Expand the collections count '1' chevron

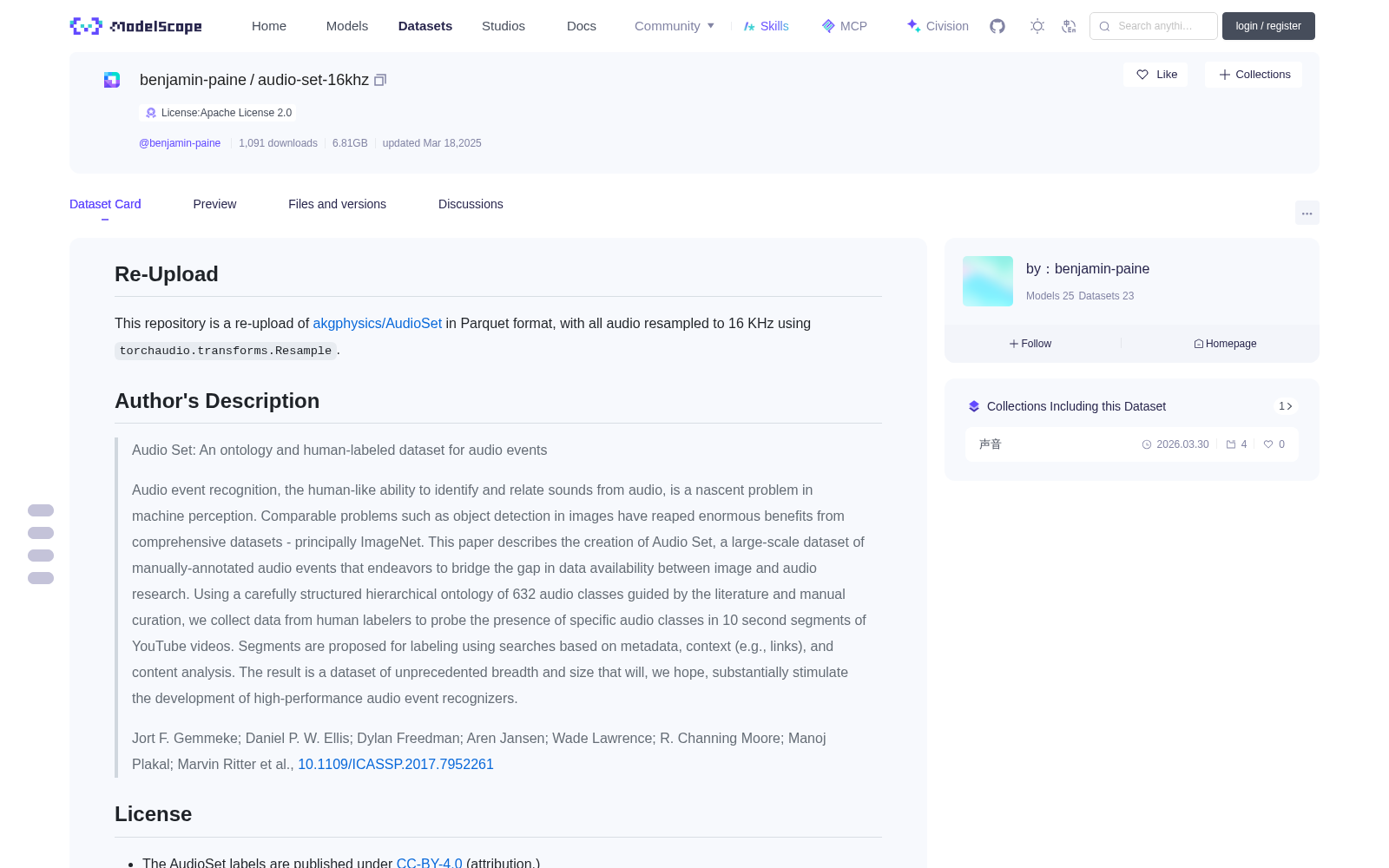(x=1286, y=406)
